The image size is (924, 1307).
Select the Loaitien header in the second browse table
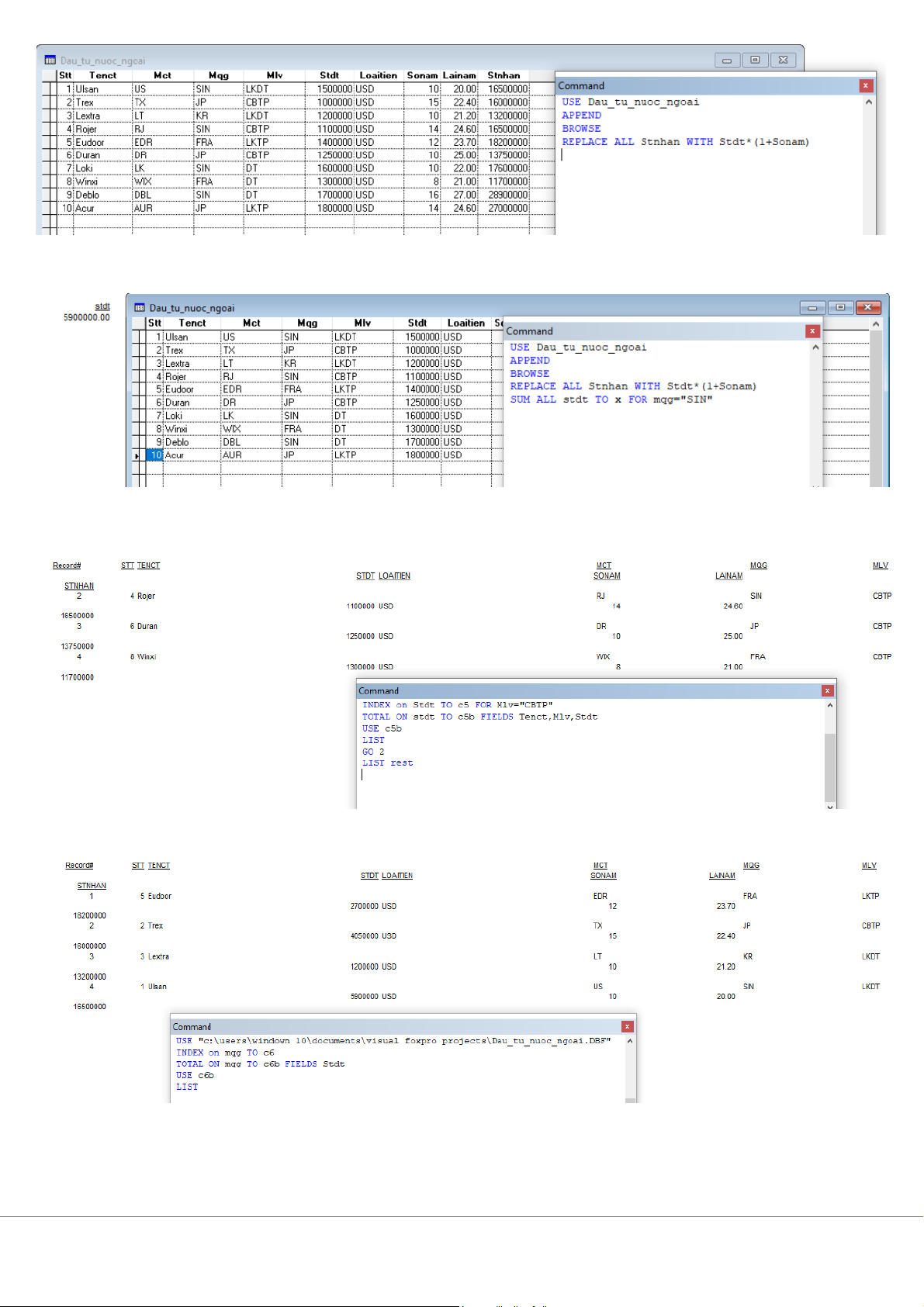click(465, 323)
